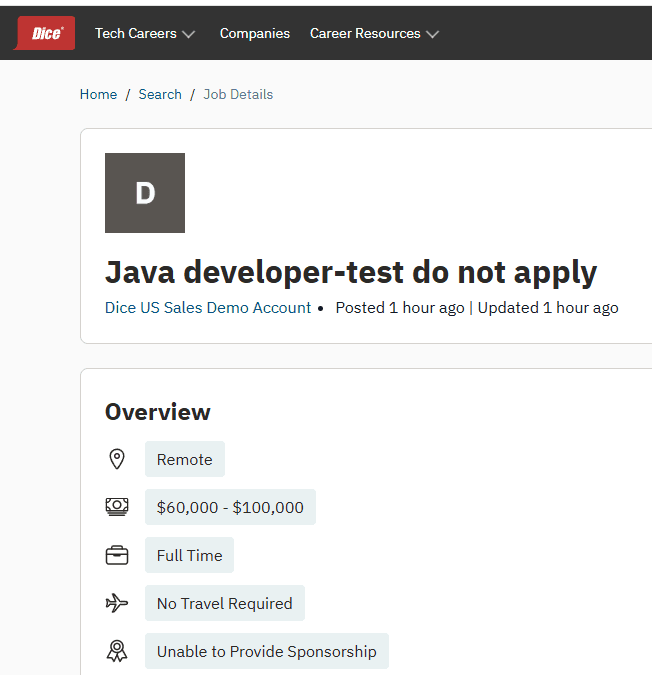Screen dimensions: 652x675
Task: Click the location pin icon
Action: [117, 459]
